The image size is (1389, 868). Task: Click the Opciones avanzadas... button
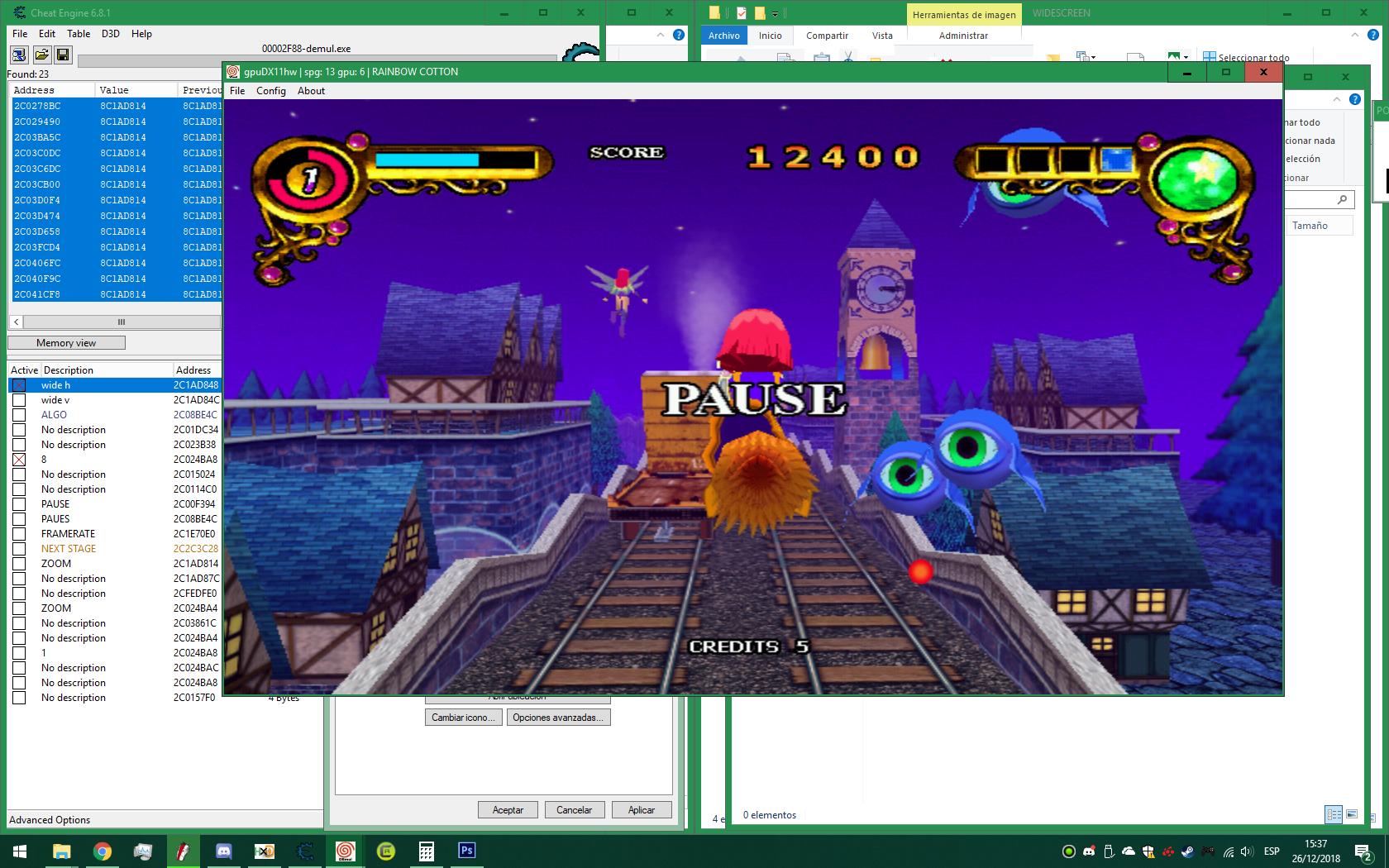[x=558, y=718]
